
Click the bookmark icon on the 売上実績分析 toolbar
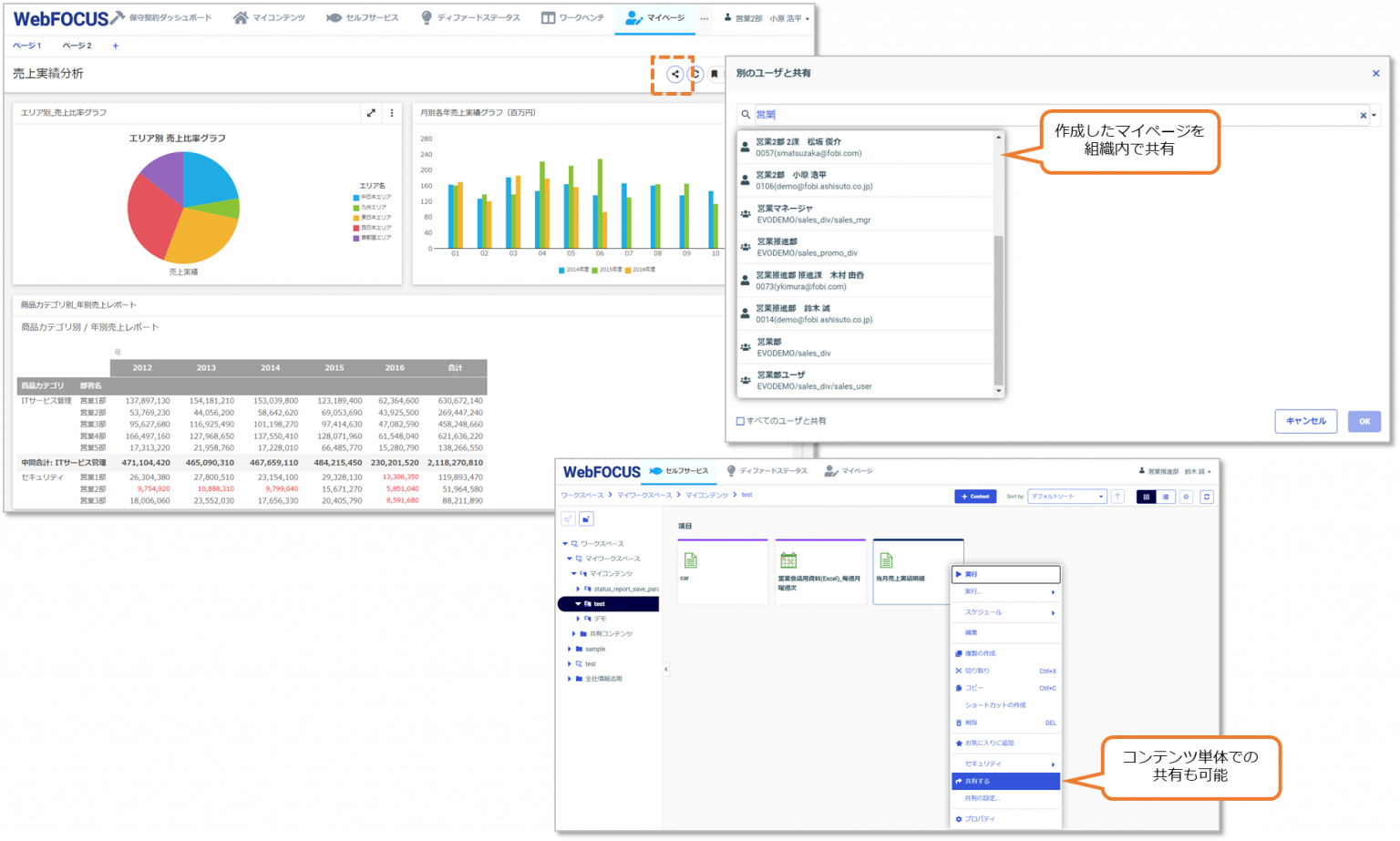click(715, 74)
